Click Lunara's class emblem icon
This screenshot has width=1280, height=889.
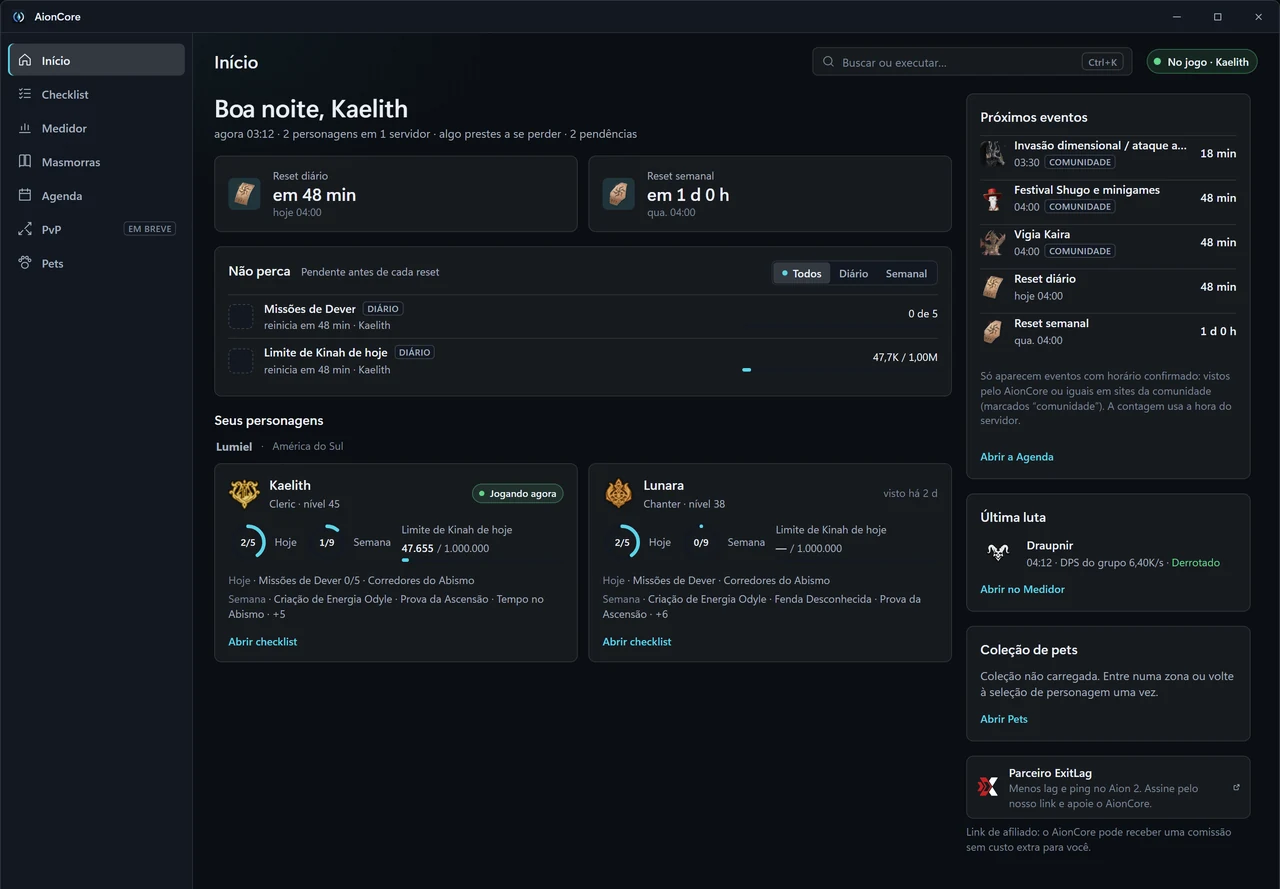pyautogui.click(x=619, y=493)
